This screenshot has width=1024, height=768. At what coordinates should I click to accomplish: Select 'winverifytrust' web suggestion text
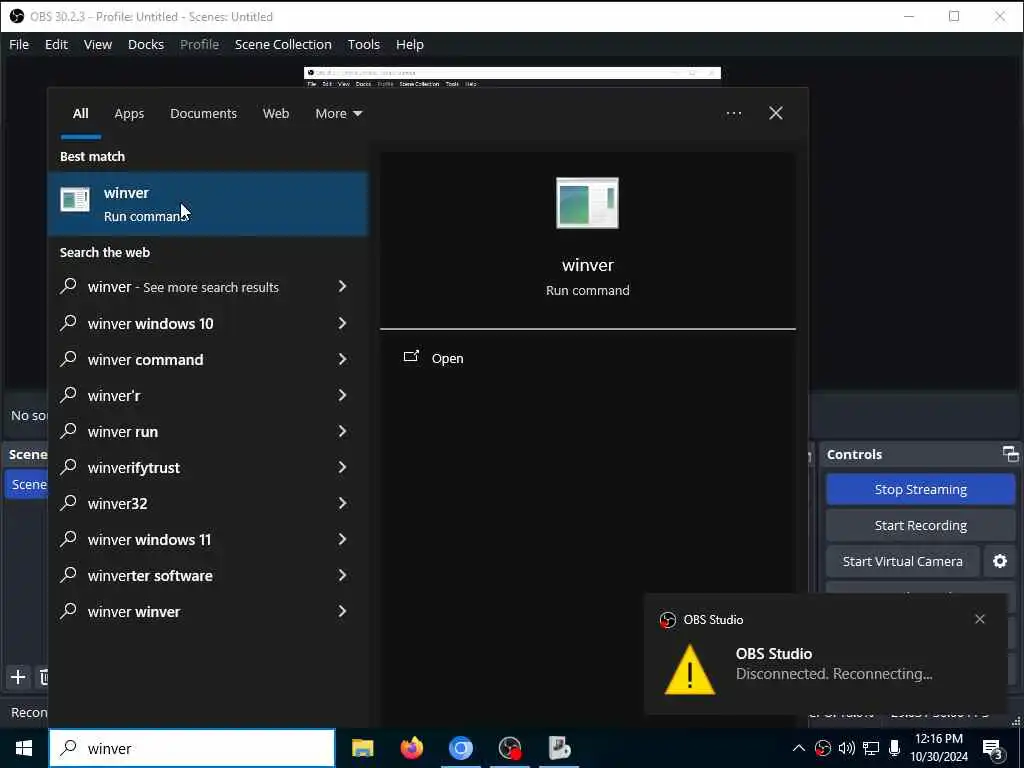pos(133,468)
